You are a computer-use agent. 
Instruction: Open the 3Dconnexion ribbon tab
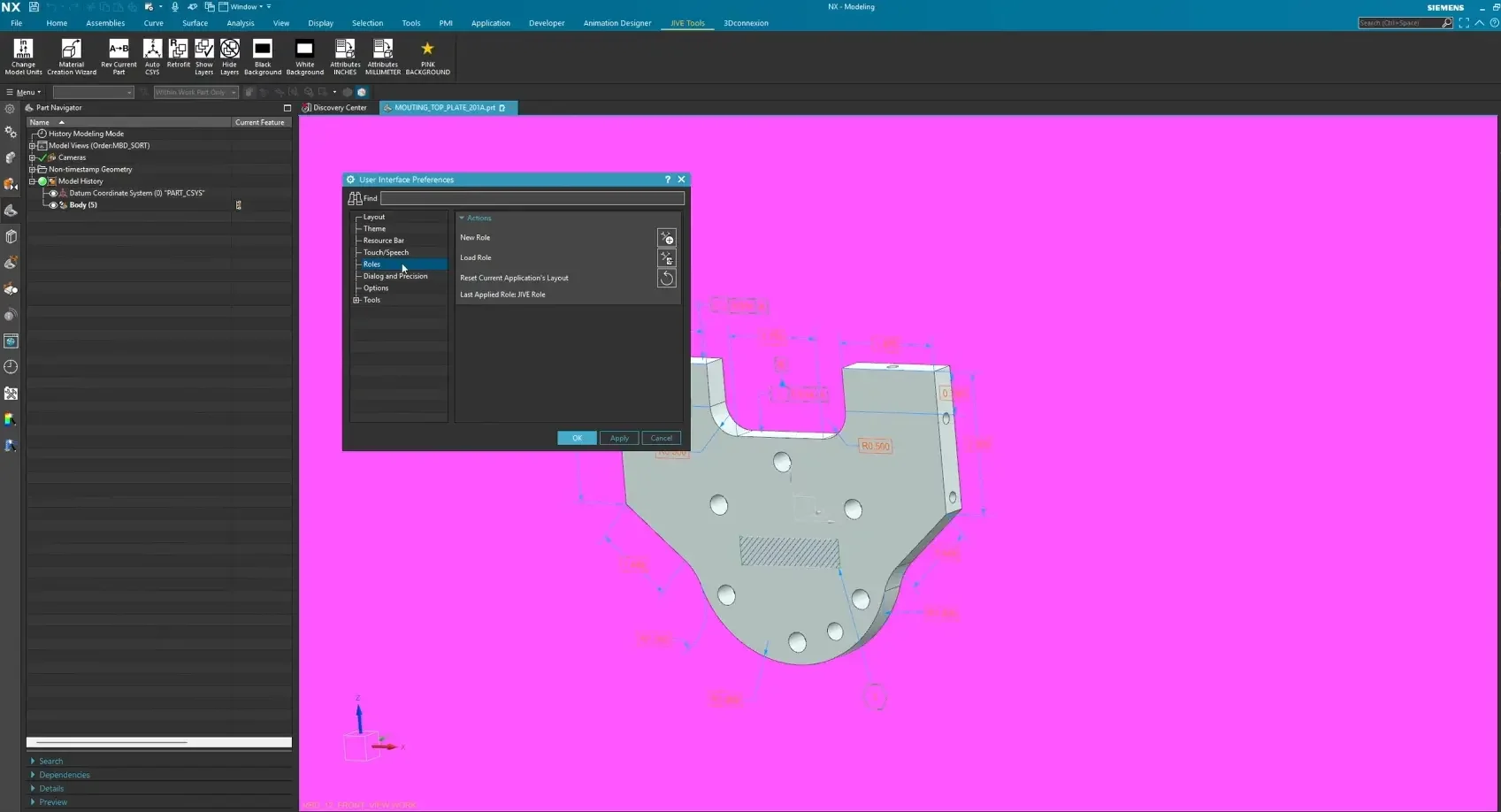click(746, 23)
